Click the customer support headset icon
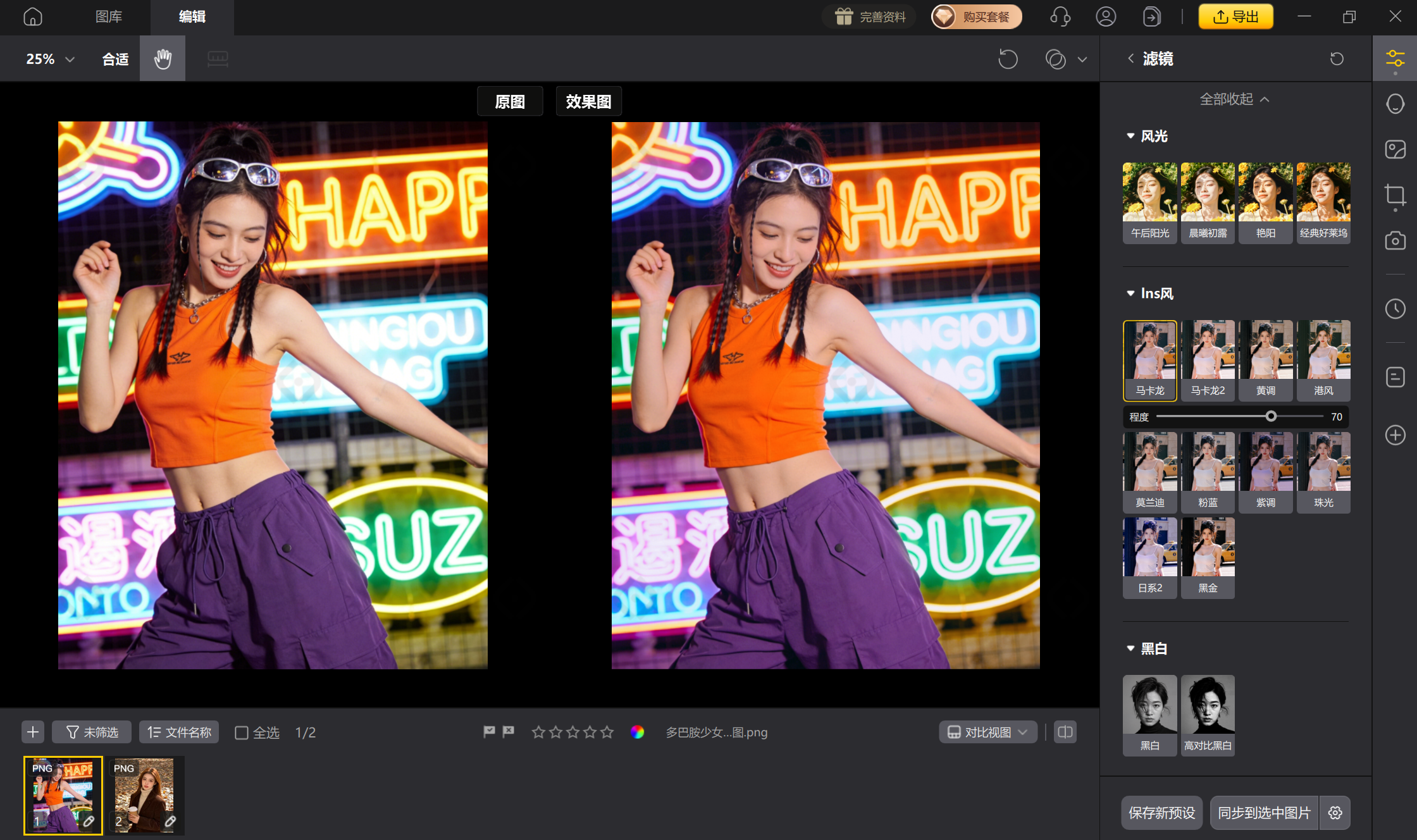This screenshot has height=840, width=1417. pyautogui.click(x=1060, y=17)
